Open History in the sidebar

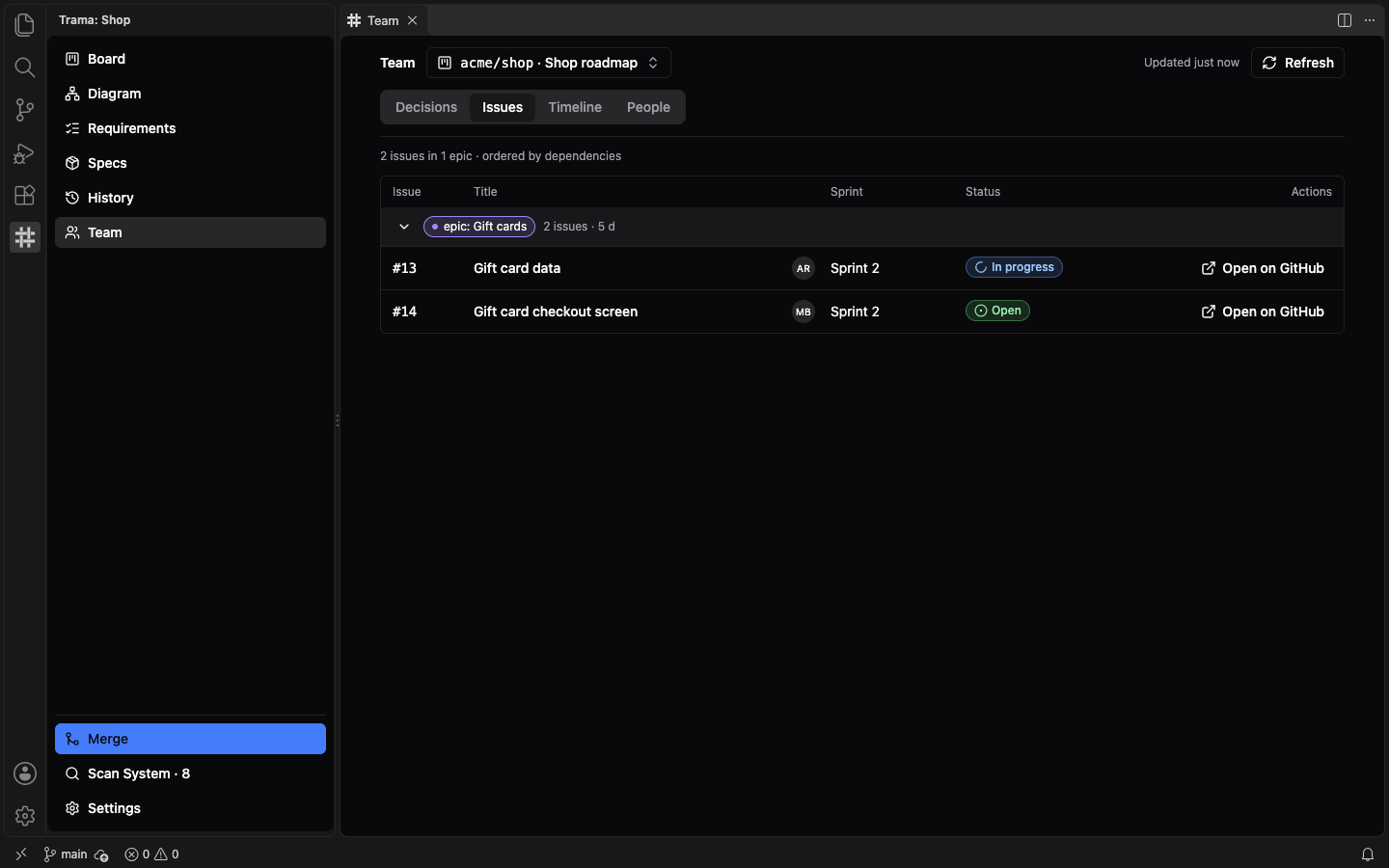point(190,198)
